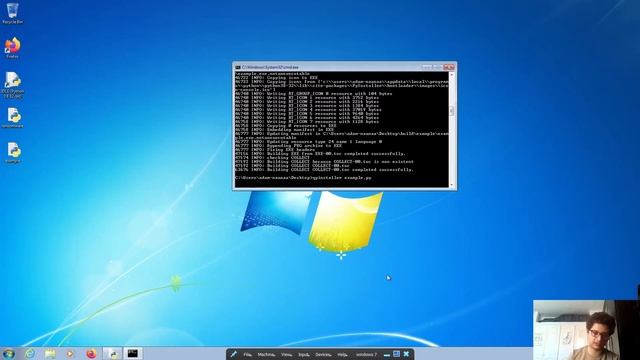Click the cmd window title bar text

coord(270,67)
